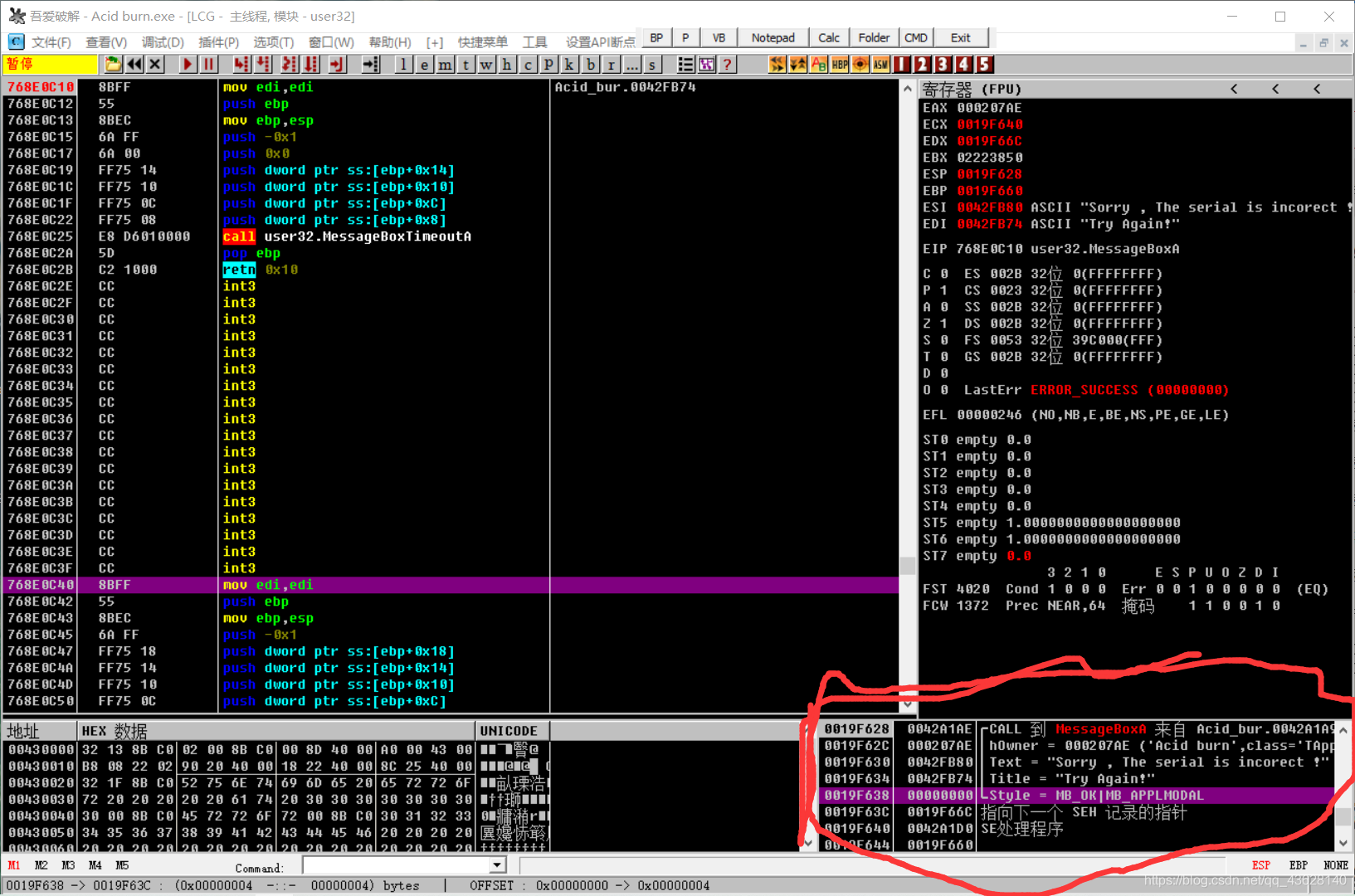Open the 选项(T) menu

pos(273,41)
